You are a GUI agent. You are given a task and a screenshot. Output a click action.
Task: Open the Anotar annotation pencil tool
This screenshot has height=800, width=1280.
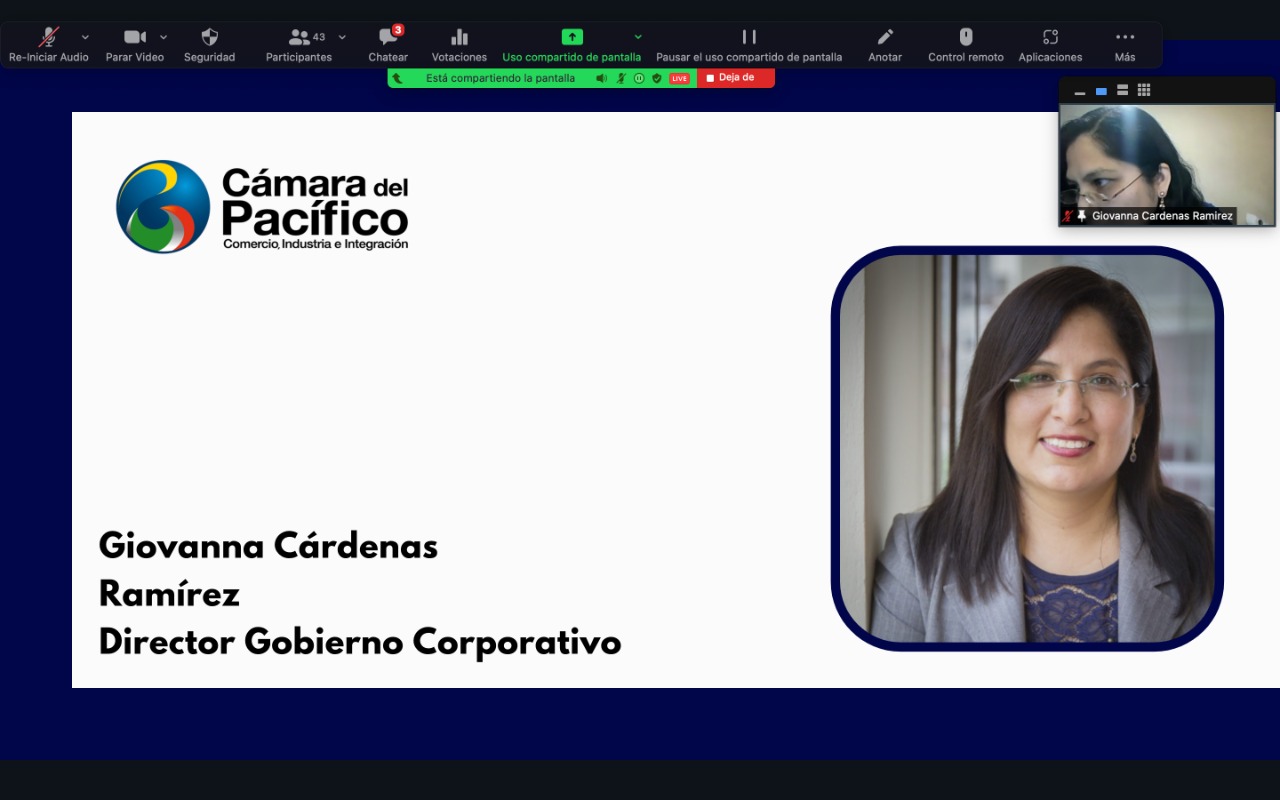click(885, 44)
